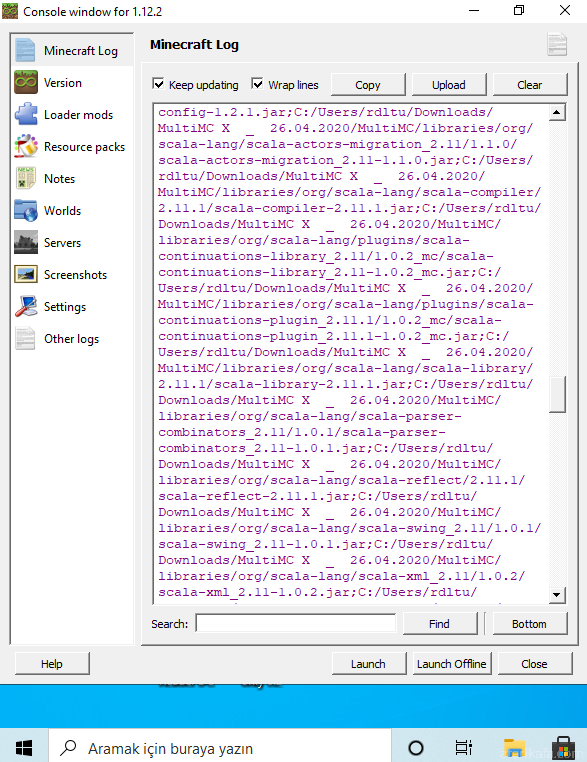This screenshot has width=587, height=762.
Task: Focus the Search text field
Action: [x=295, y=623]
